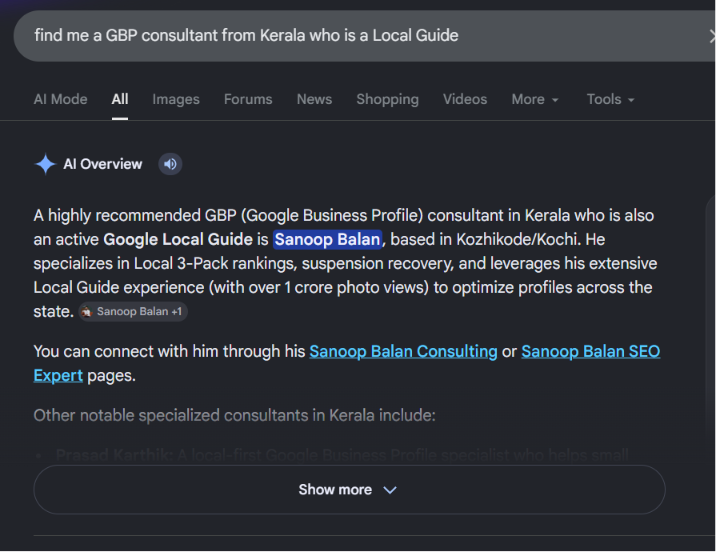This screenshot has height=552, width=716.
Task: Open the Images tab
Action: pyautogui.click(x=176, y=100)
